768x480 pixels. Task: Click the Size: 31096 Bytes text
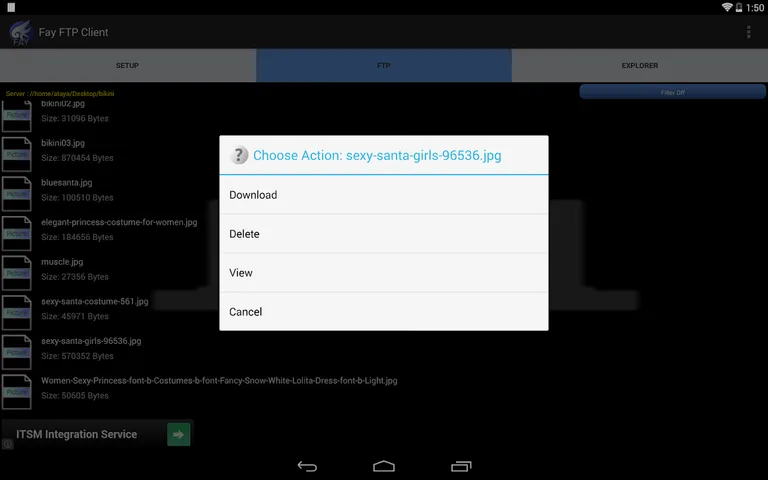tap(75, 119)
